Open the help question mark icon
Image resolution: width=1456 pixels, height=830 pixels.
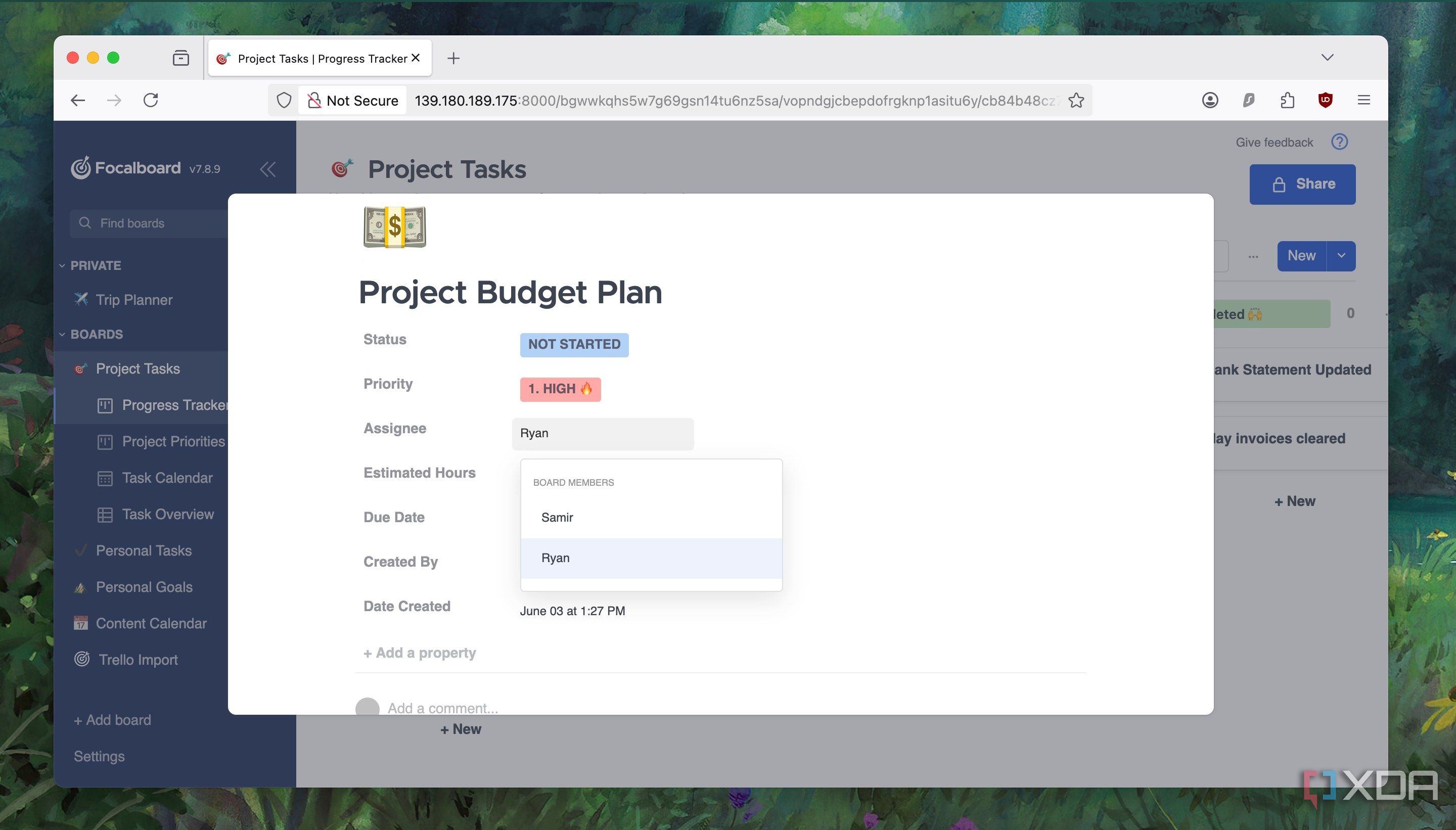pos(1339,142)
